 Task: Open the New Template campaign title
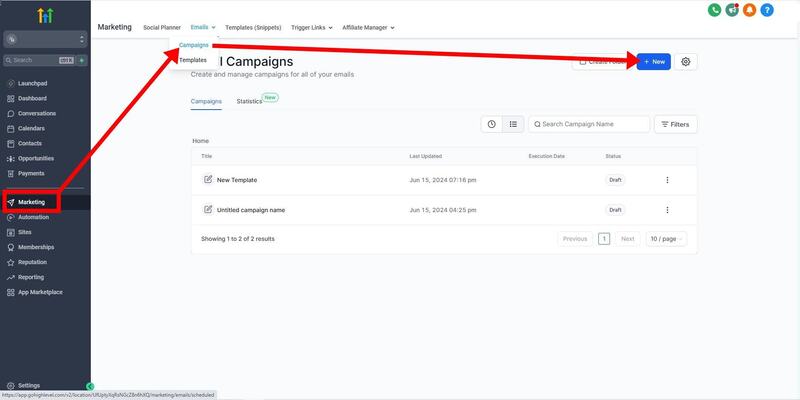point(237,180)
